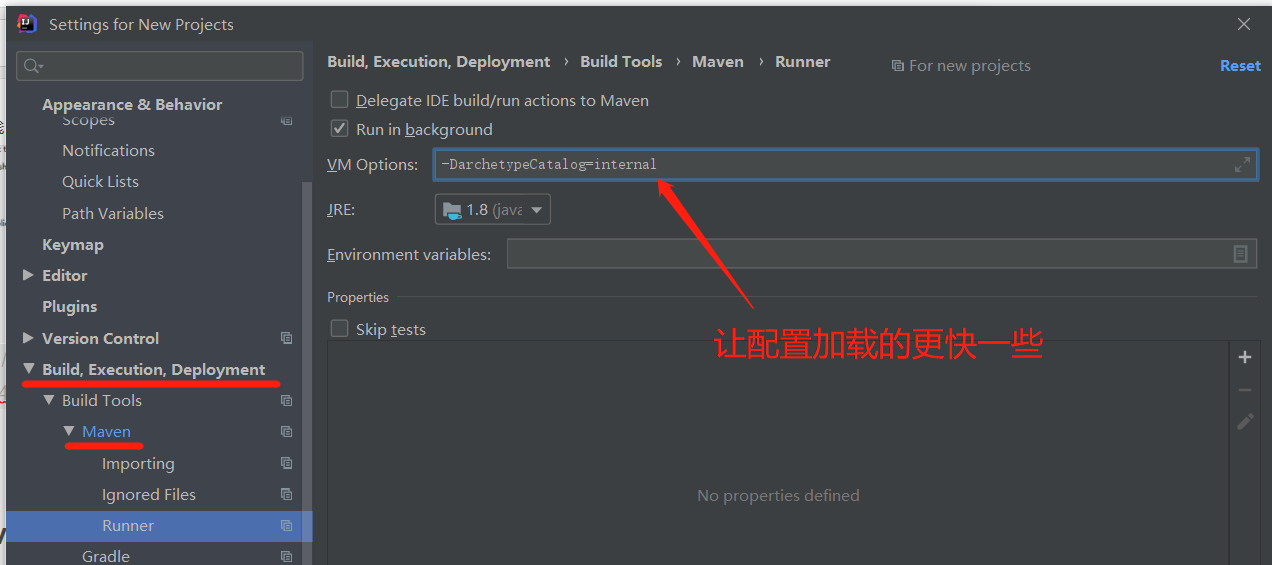The image size is (1272, 565).
Task: Focus the settings search field
Action: click(x=160, y=66)
